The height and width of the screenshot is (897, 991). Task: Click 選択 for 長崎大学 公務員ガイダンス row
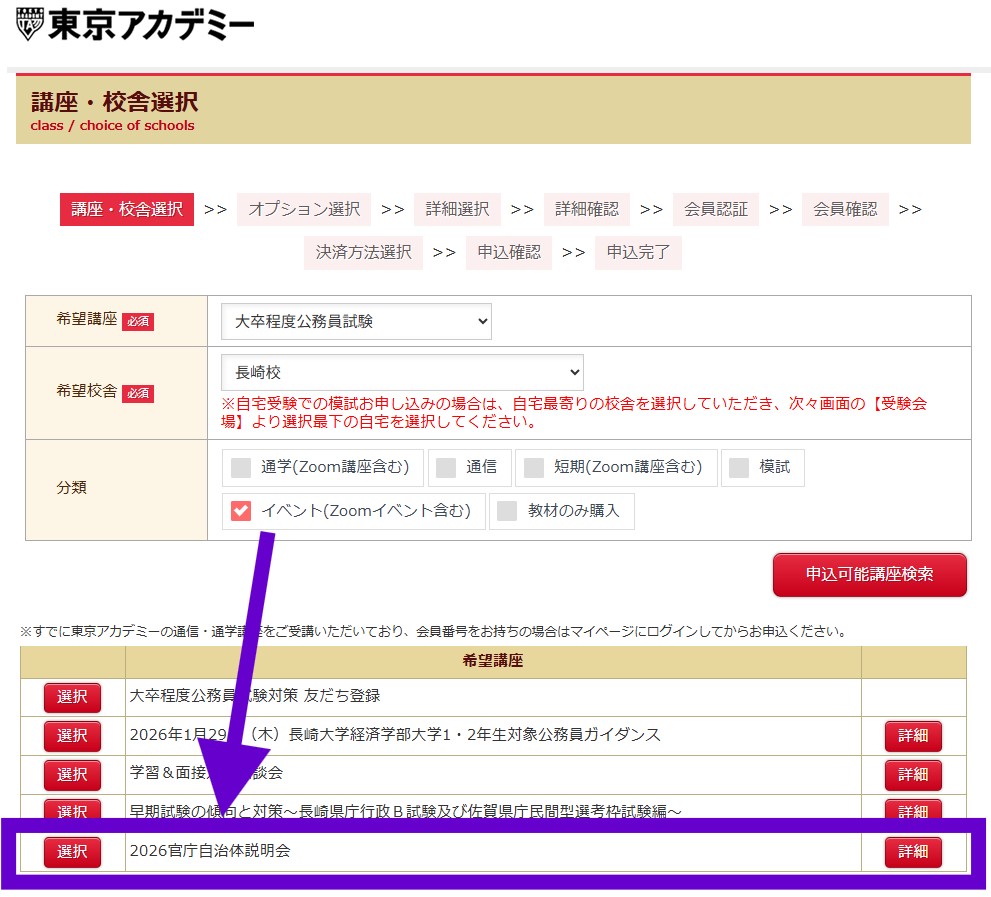(72, 735)
